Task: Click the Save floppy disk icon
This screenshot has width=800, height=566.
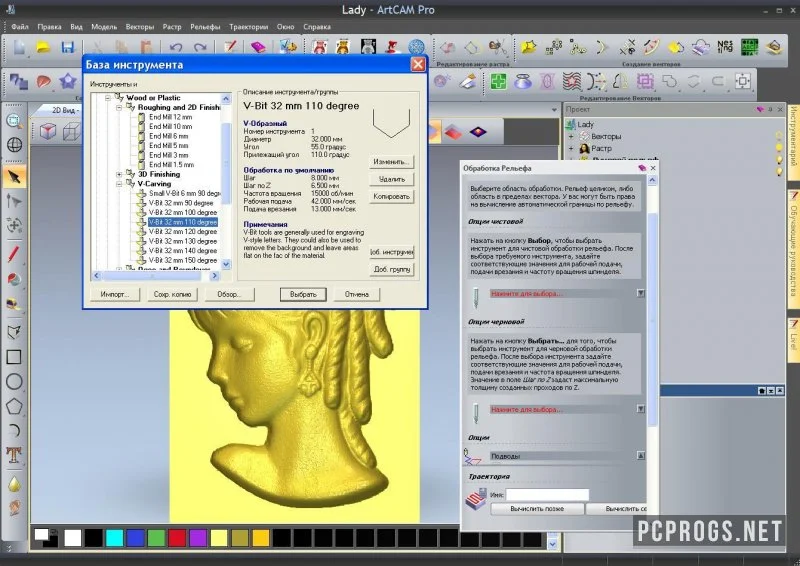Action: (68, 47)
